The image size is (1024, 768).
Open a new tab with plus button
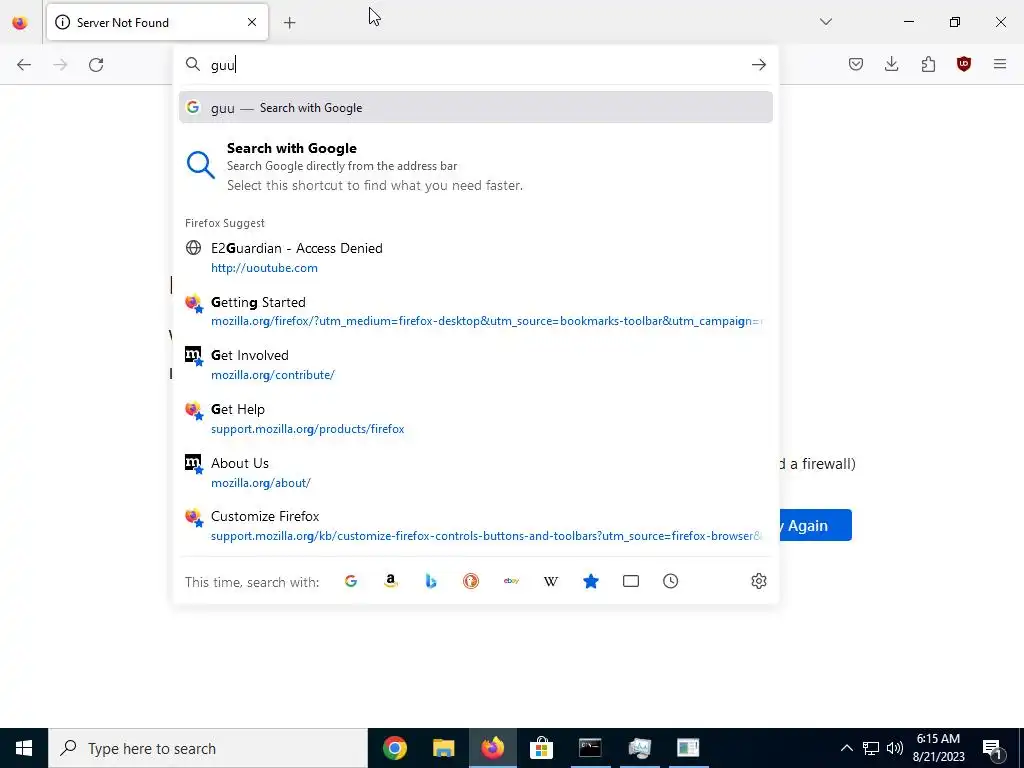(289, 23)
